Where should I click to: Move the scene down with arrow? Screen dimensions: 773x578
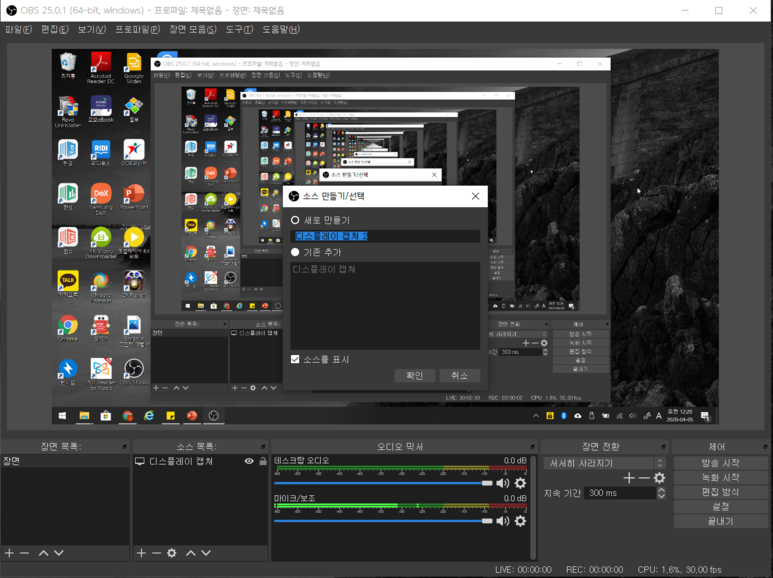point(59,553)
